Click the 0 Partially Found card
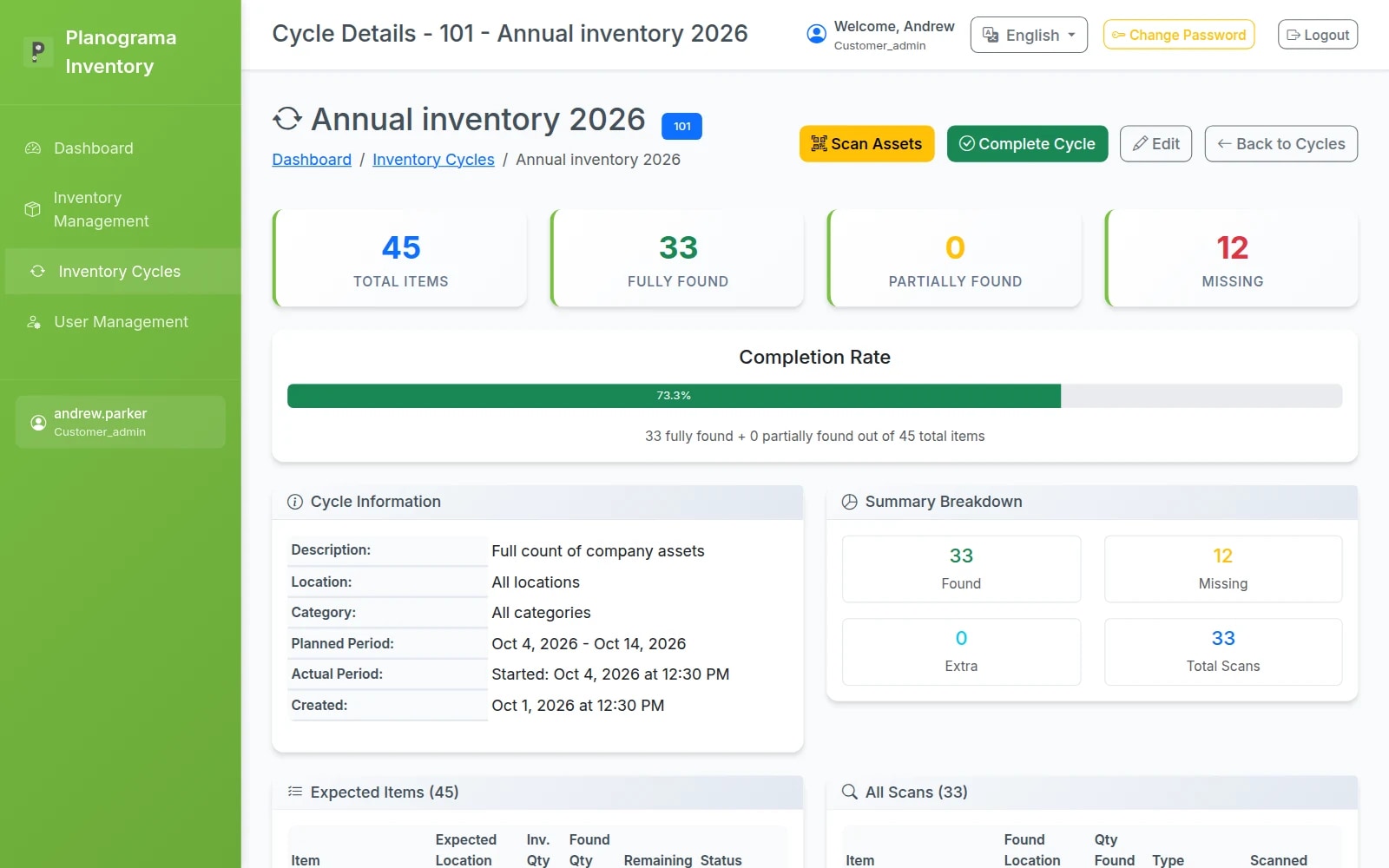 pyautogui.click(x=955, y=258)
